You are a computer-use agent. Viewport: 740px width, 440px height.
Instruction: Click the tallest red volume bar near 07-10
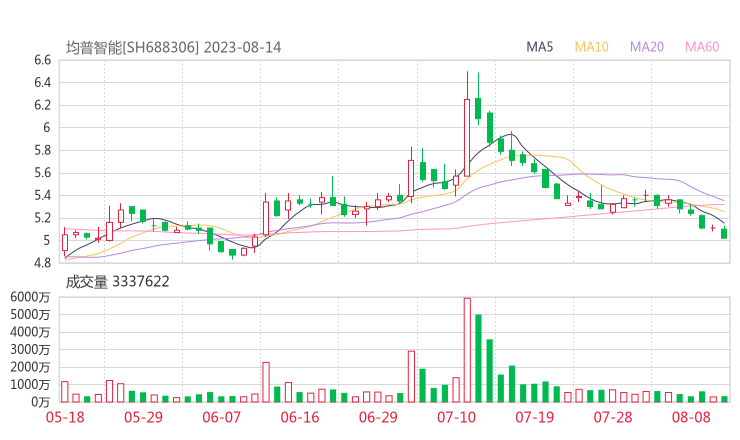click(467, 350)
